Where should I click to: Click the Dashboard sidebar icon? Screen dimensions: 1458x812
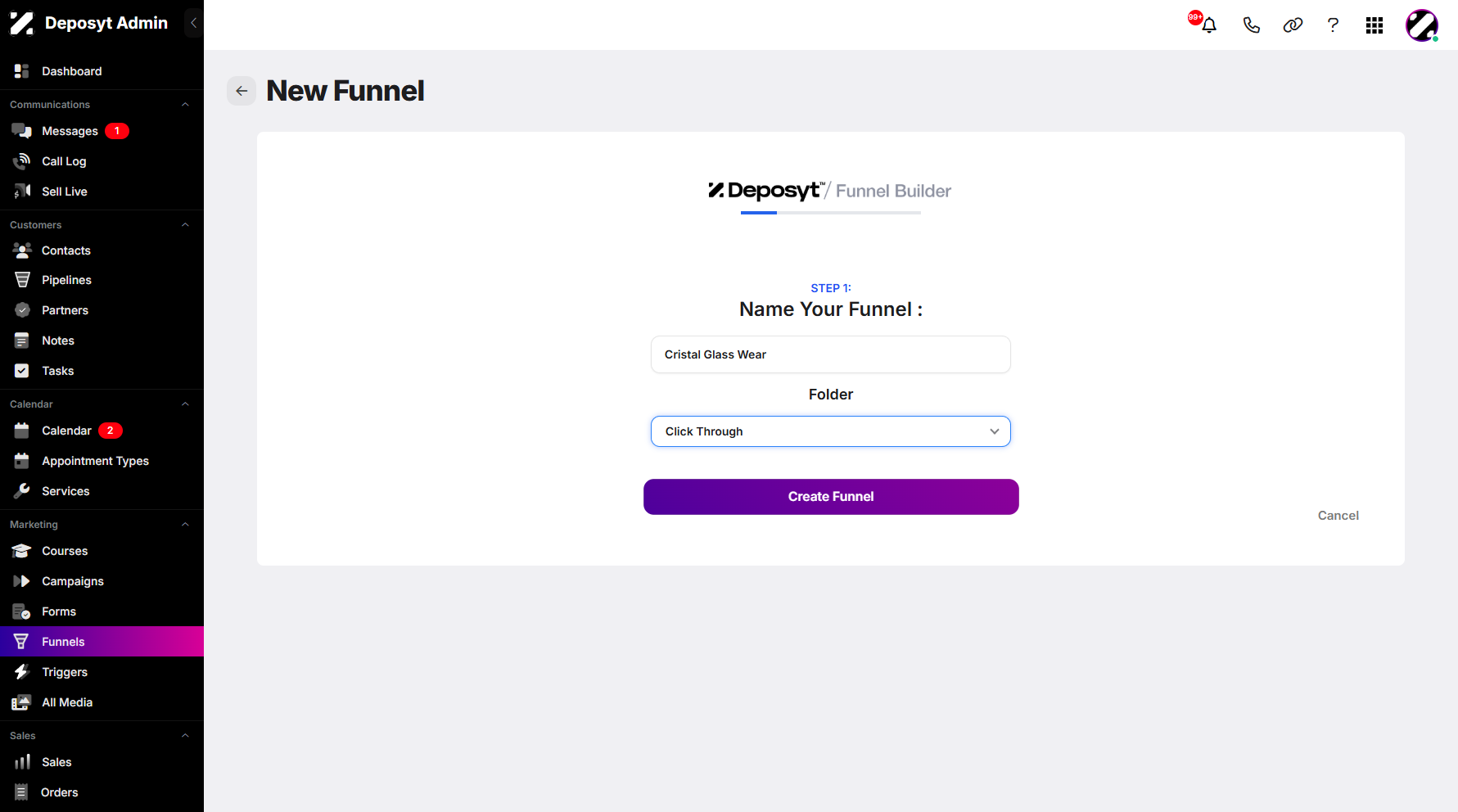[21, 71]
